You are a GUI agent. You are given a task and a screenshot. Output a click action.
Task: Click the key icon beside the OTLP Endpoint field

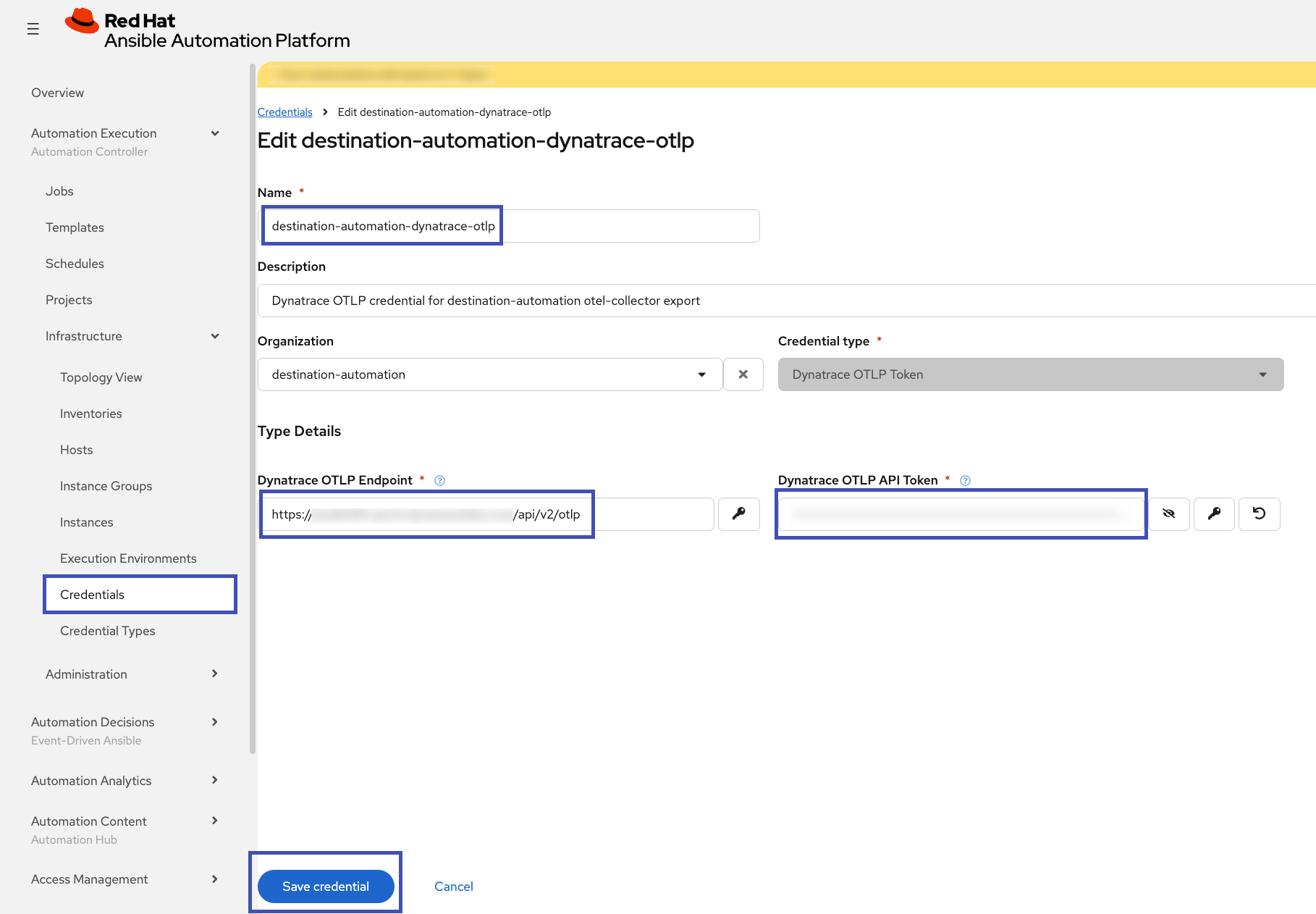tap(738, 514)
